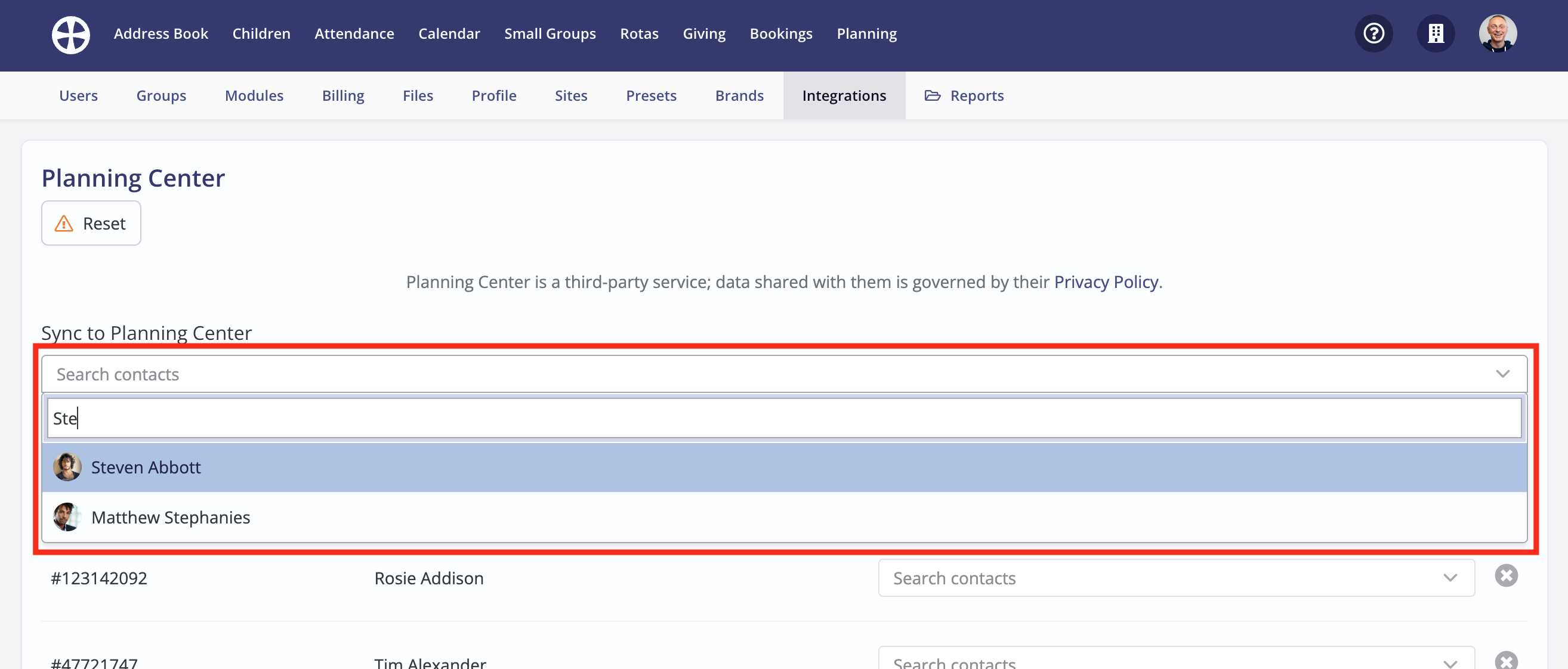This screenshot has width=1568, height=669.
Task: Open the Bookings module
Action: tap(781, 34)
